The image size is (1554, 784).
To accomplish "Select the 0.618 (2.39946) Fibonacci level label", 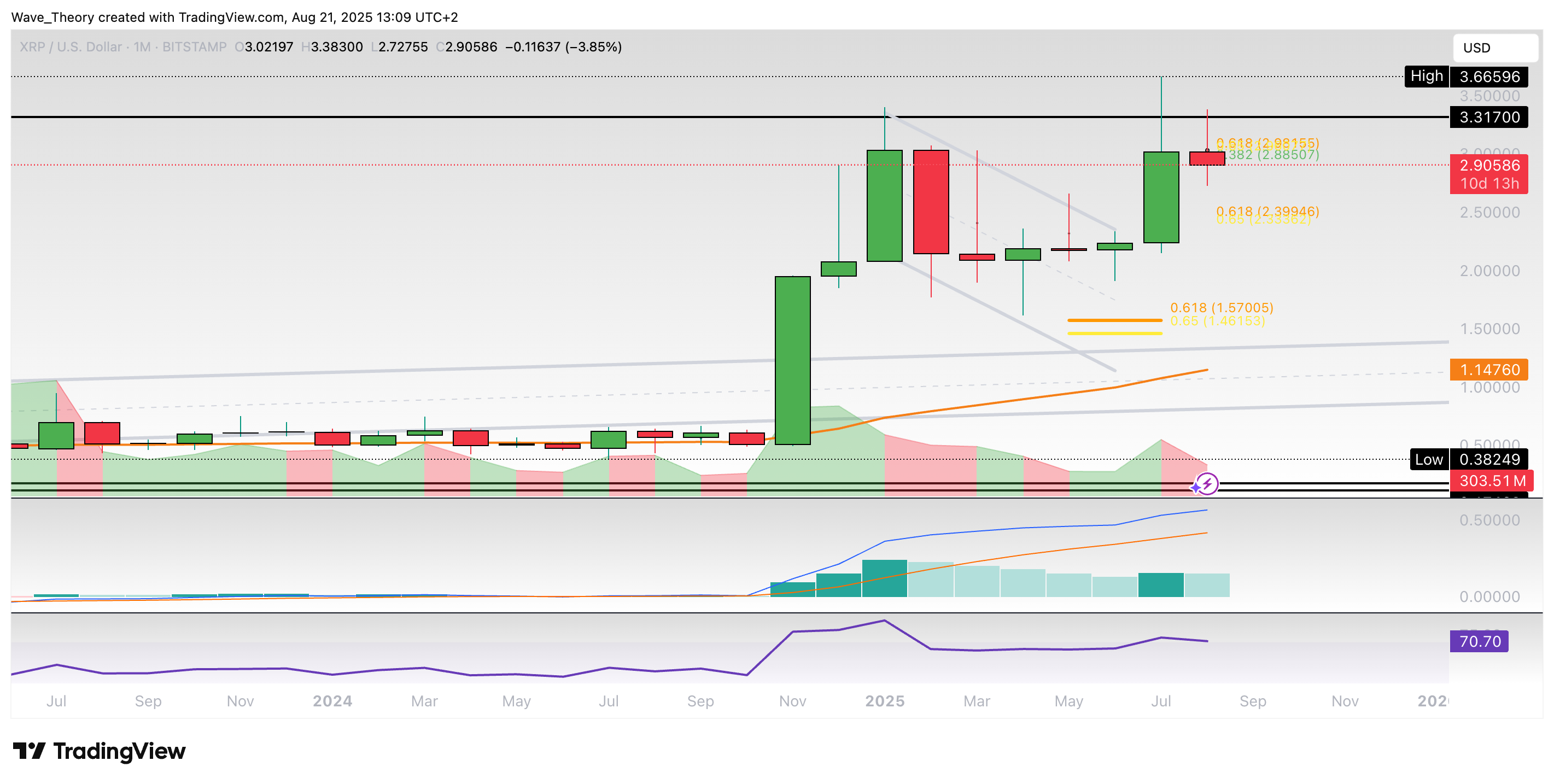I will pos(1267,211).
